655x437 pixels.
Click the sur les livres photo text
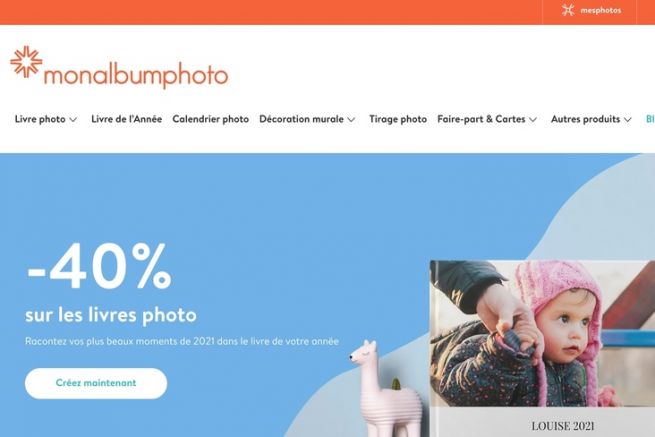pyautogui.click(x=111, y=315)
